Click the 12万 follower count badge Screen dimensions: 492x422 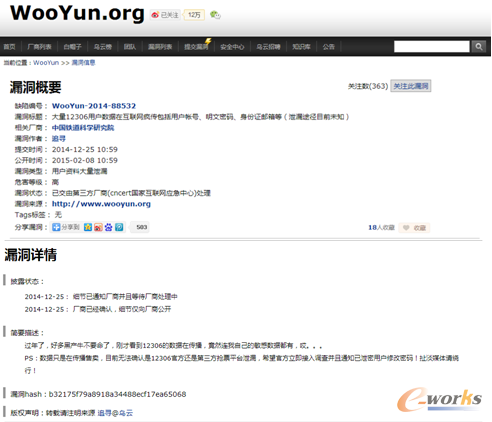(194, 15)
